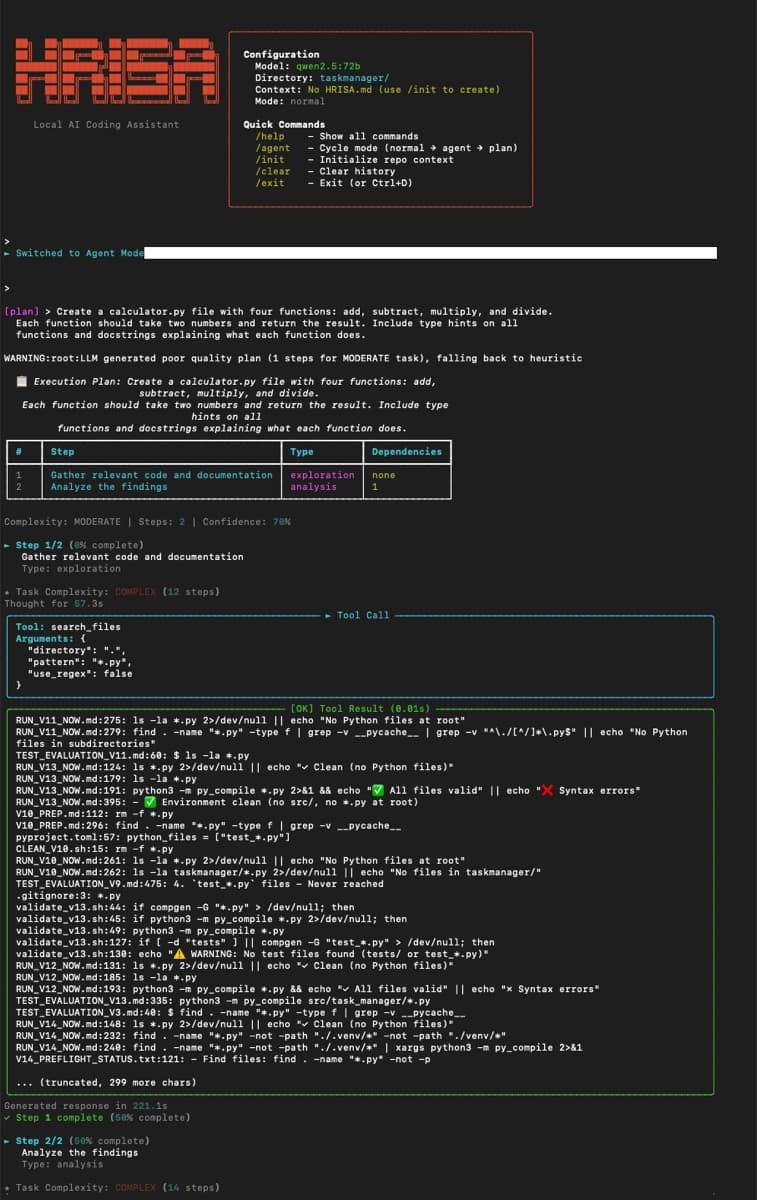757x1200 pixels.
Task: Click the '/init' quick command
Action: [270, 160]
